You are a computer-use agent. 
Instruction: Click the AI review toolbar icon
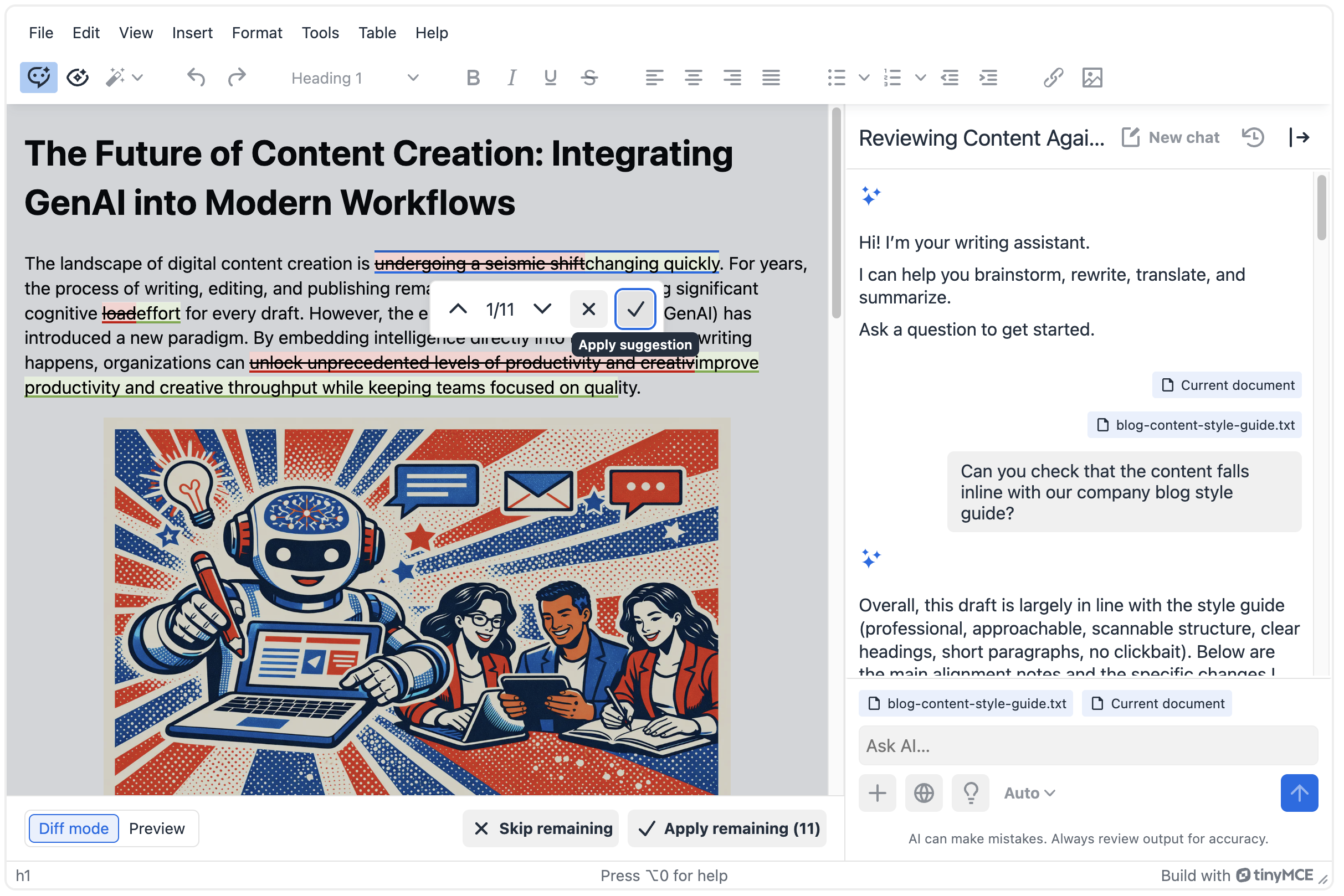(78, 78)
